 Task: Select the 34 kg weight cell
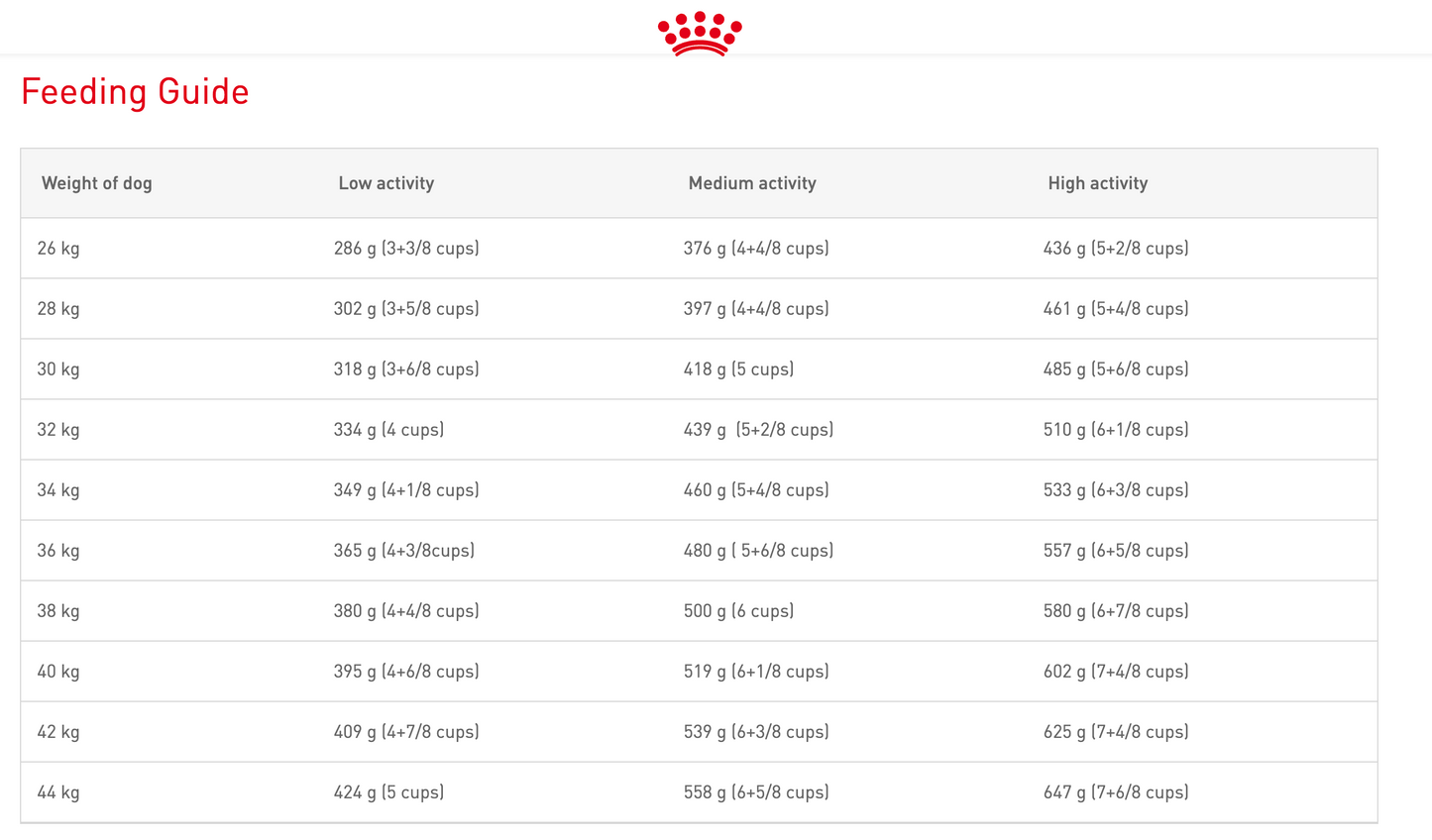[58, 490]
